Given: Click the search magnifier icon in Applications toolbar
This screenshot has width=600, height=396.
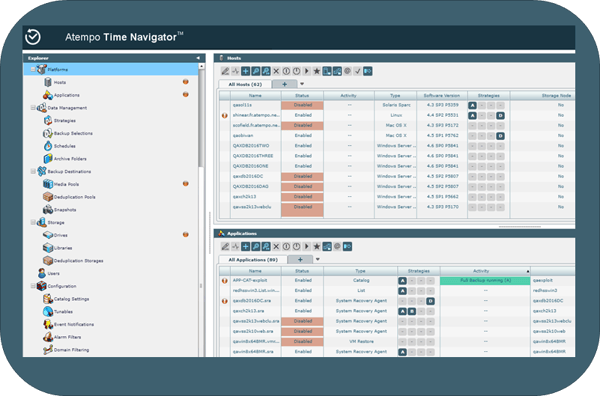Looking at the screenshot, I should click(256, 247).
